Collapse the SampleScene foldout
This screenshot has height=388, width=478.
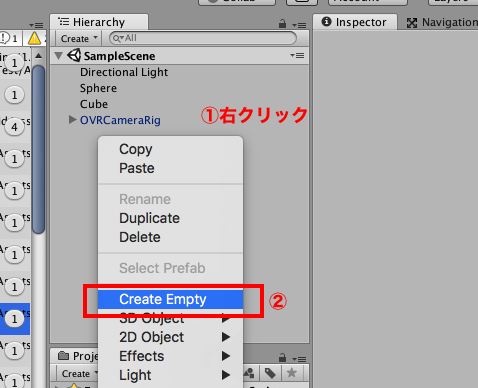pyautogui.click(x=59, y=56)
